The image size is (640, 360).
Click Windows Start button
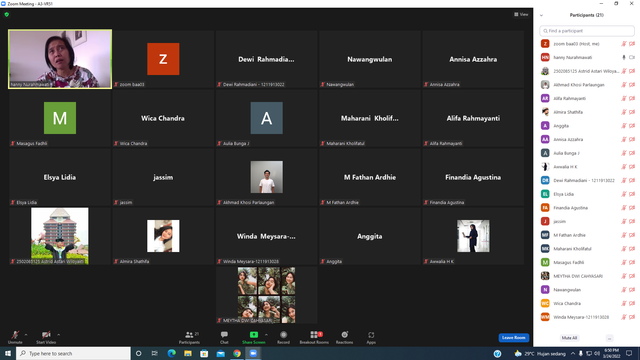point(8,353)
